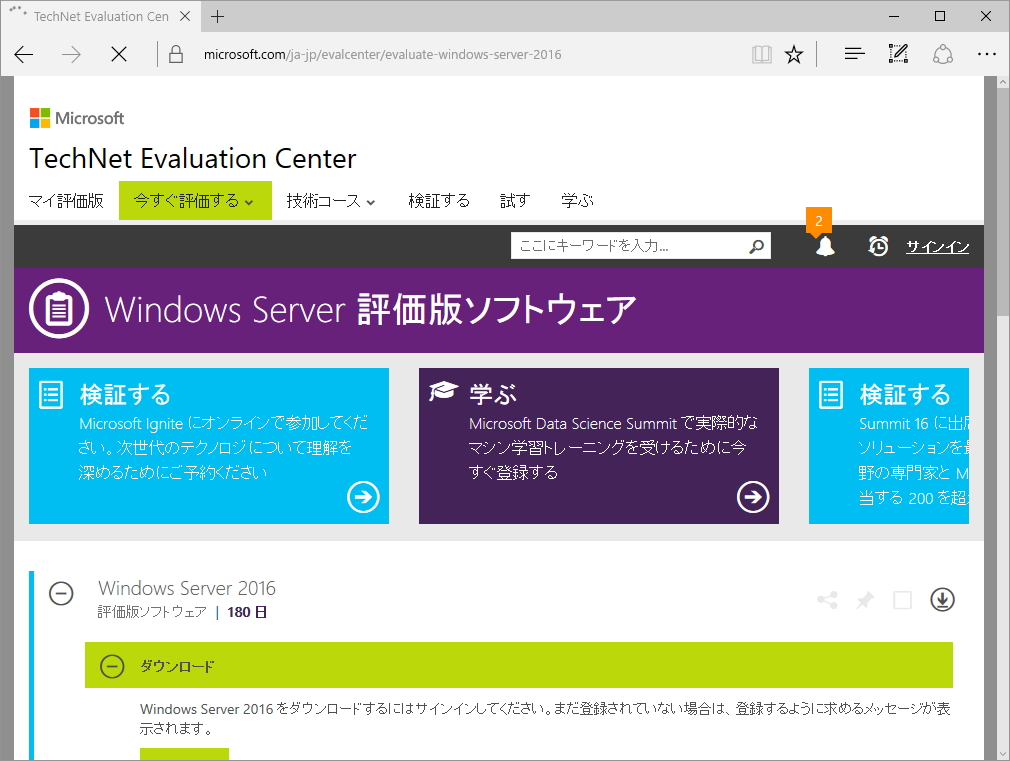Click the share icon for Windows Server 2016
Viewport: 1010px width, 761px height.
[x=827, y=600]
